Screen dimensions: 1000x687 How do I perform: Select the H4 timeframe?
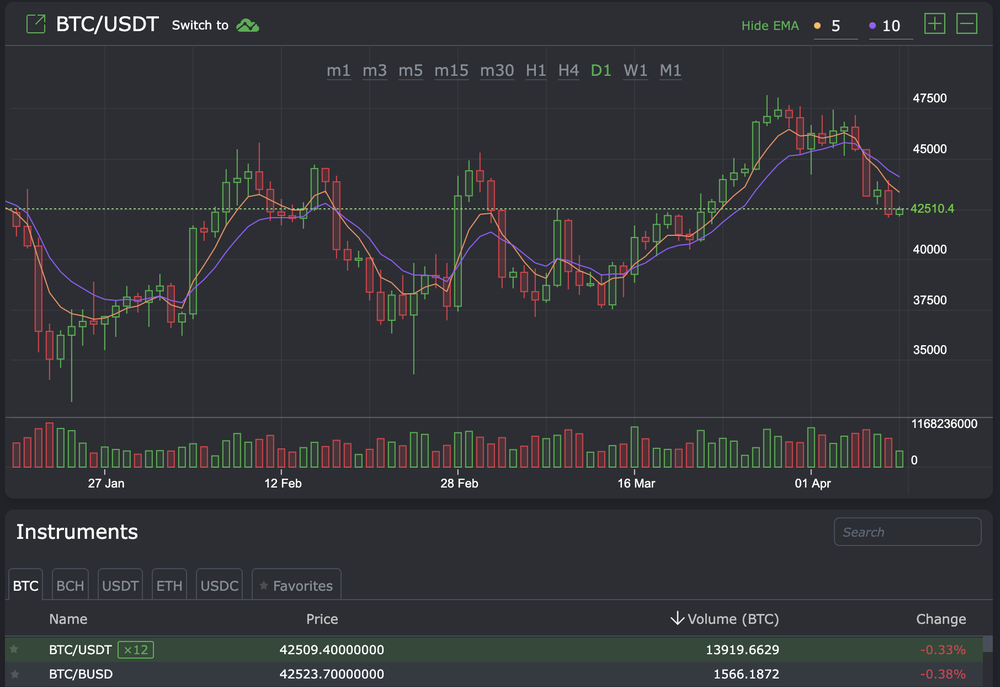click(568, 70)
